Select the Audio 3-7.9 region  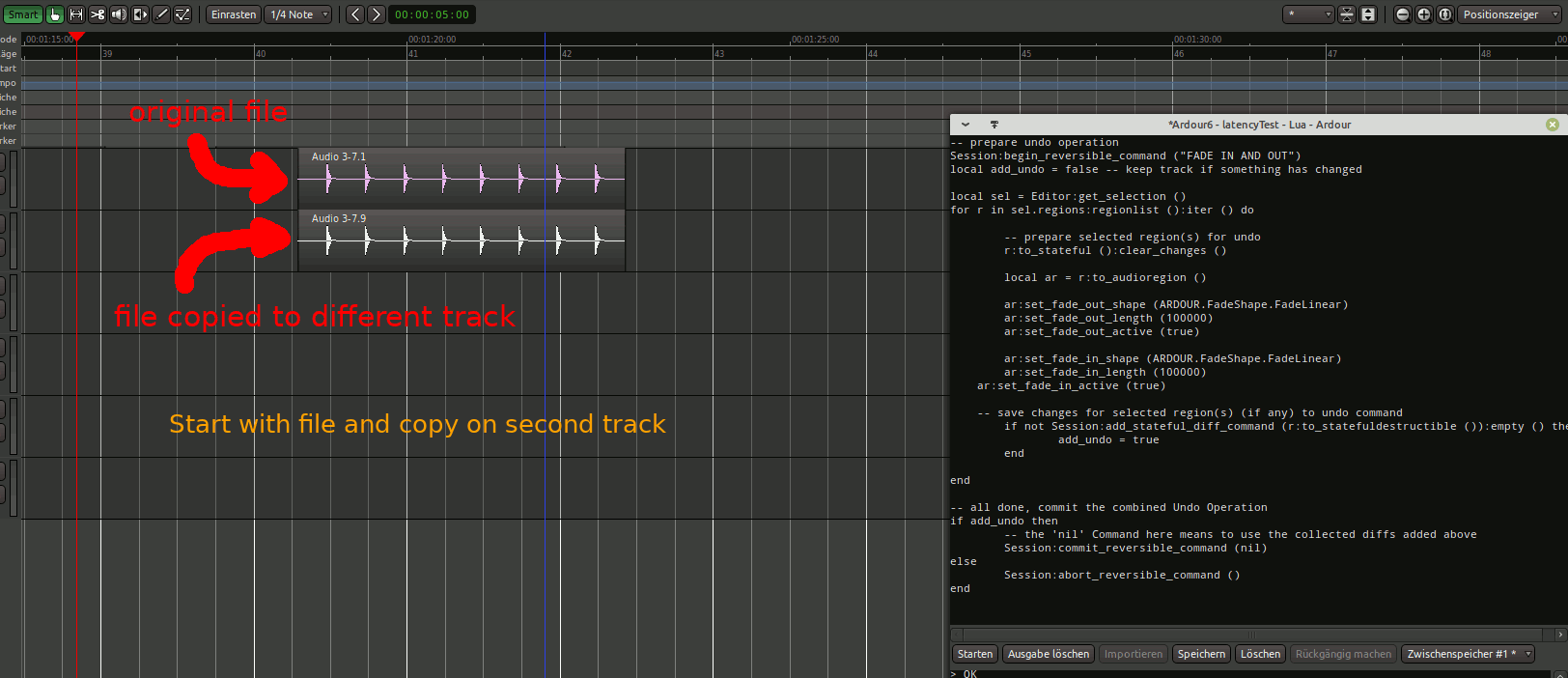pyautogui.click(x=462, y=241)
